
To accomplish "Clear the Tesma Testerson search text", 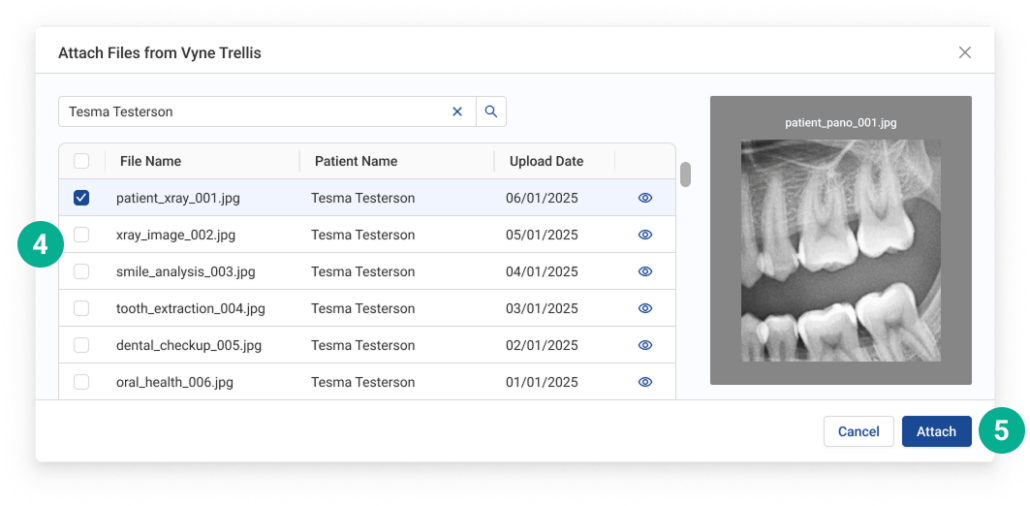I will (457, 112).
